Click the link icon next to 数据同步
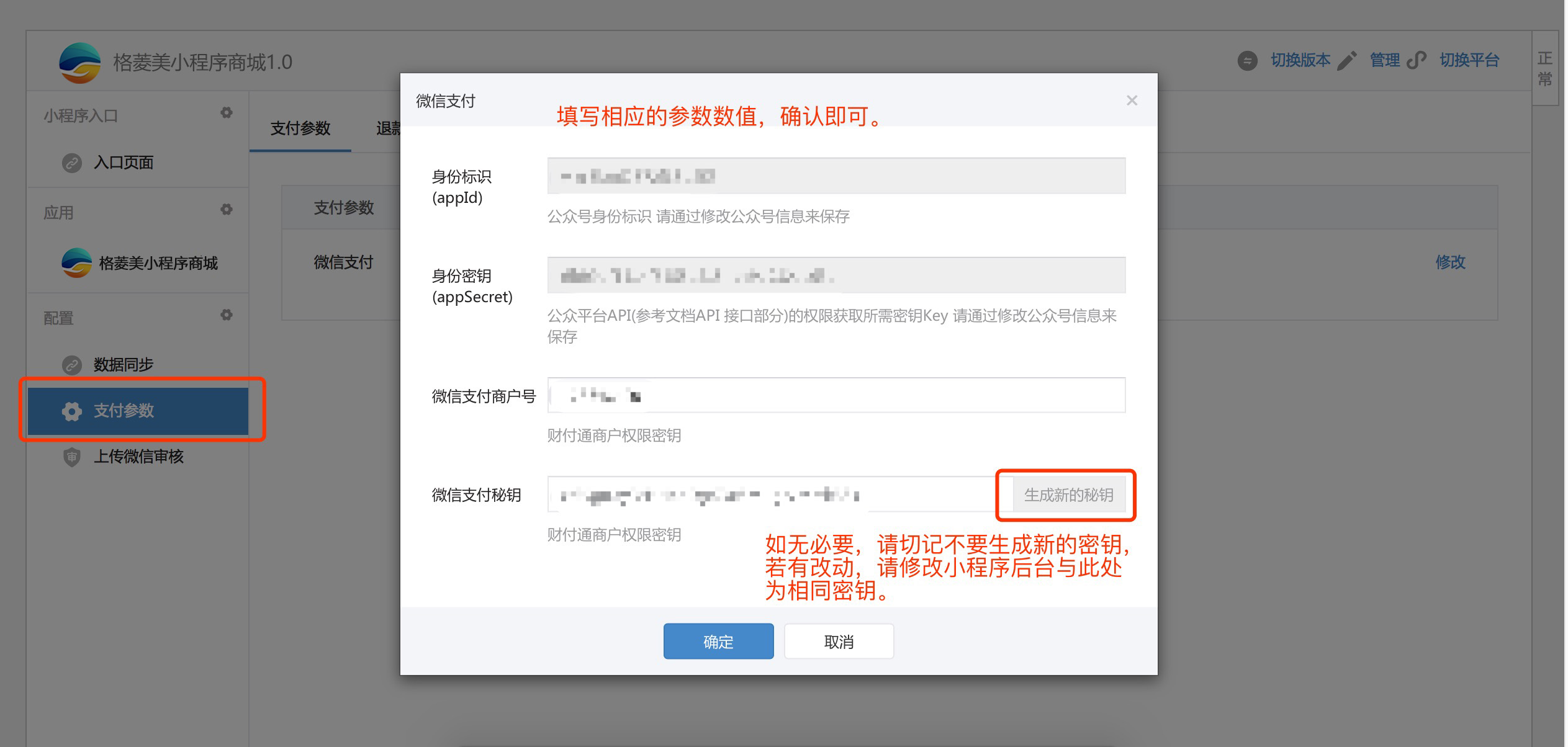Image resolution: width=1568 pixels, height=747 pixels. tap(72, 365)
